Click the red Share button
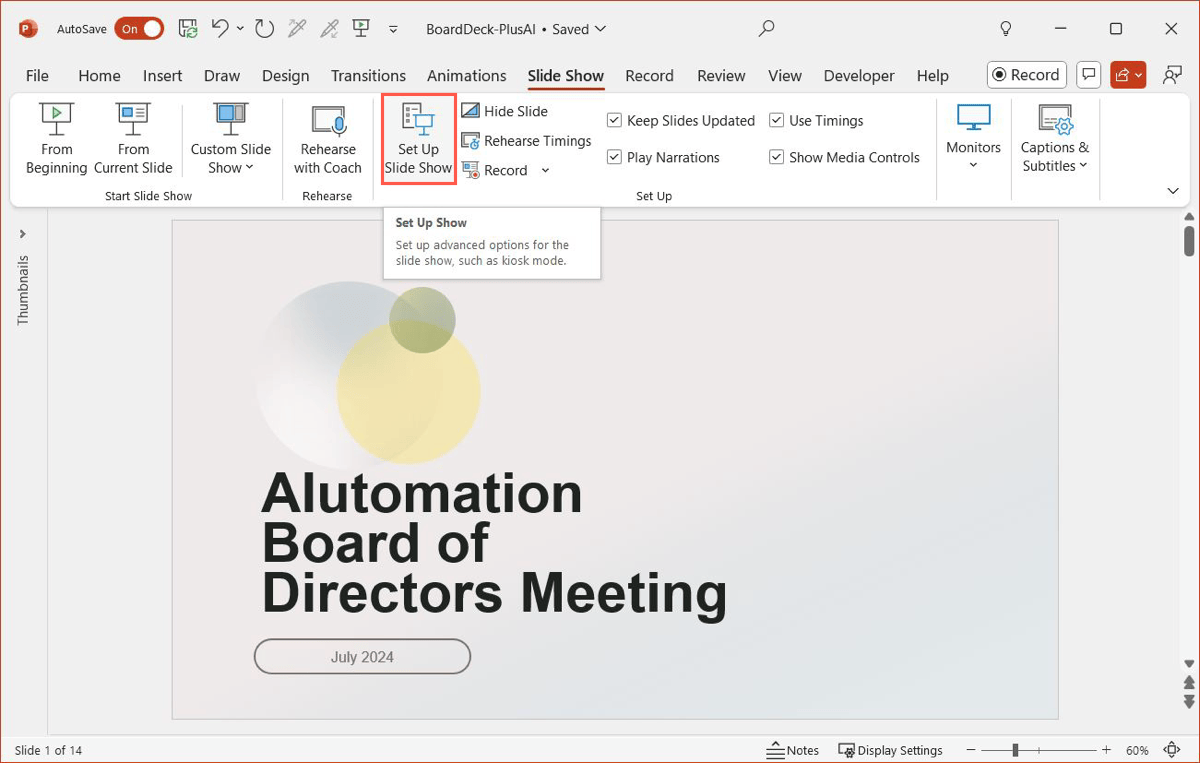This screenshot has height=763, width=1200. pyautogui.click(x=1128, y=75)
